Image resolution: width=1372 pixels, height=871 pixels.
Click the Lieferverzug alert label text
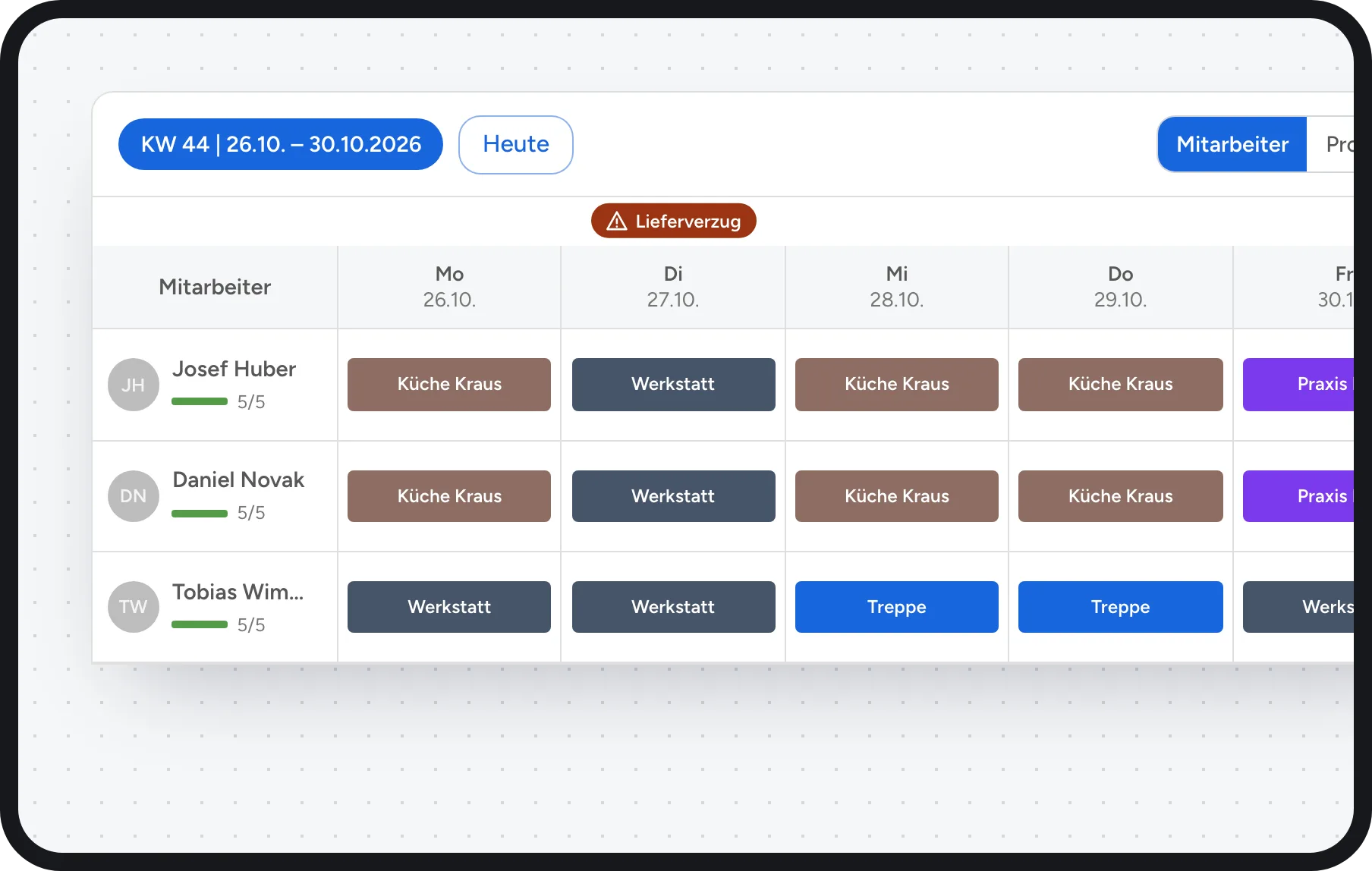[688, 222]
